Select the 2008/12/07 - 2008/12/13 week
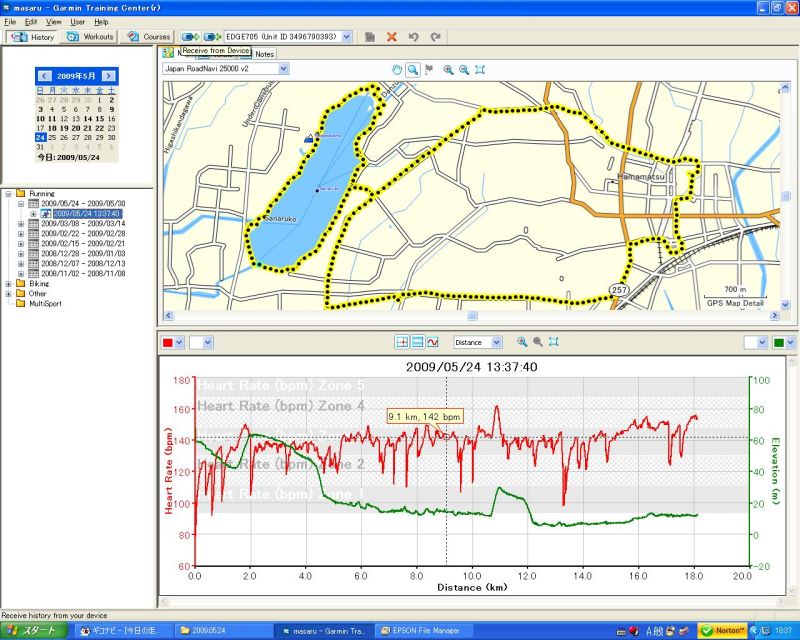Viewport: 800px width, 640px height. pos(83,263)
